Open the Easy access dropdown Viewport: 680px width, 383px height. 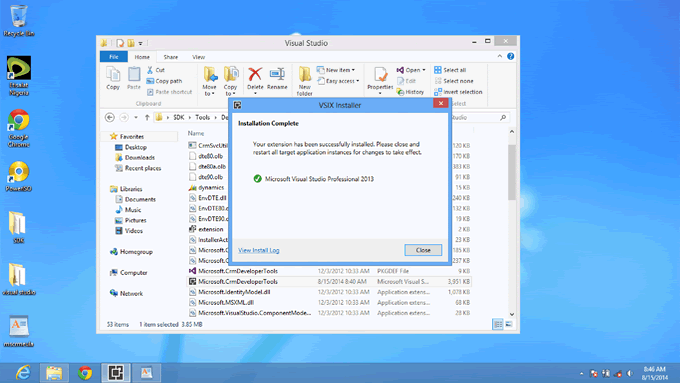point(339,81)
